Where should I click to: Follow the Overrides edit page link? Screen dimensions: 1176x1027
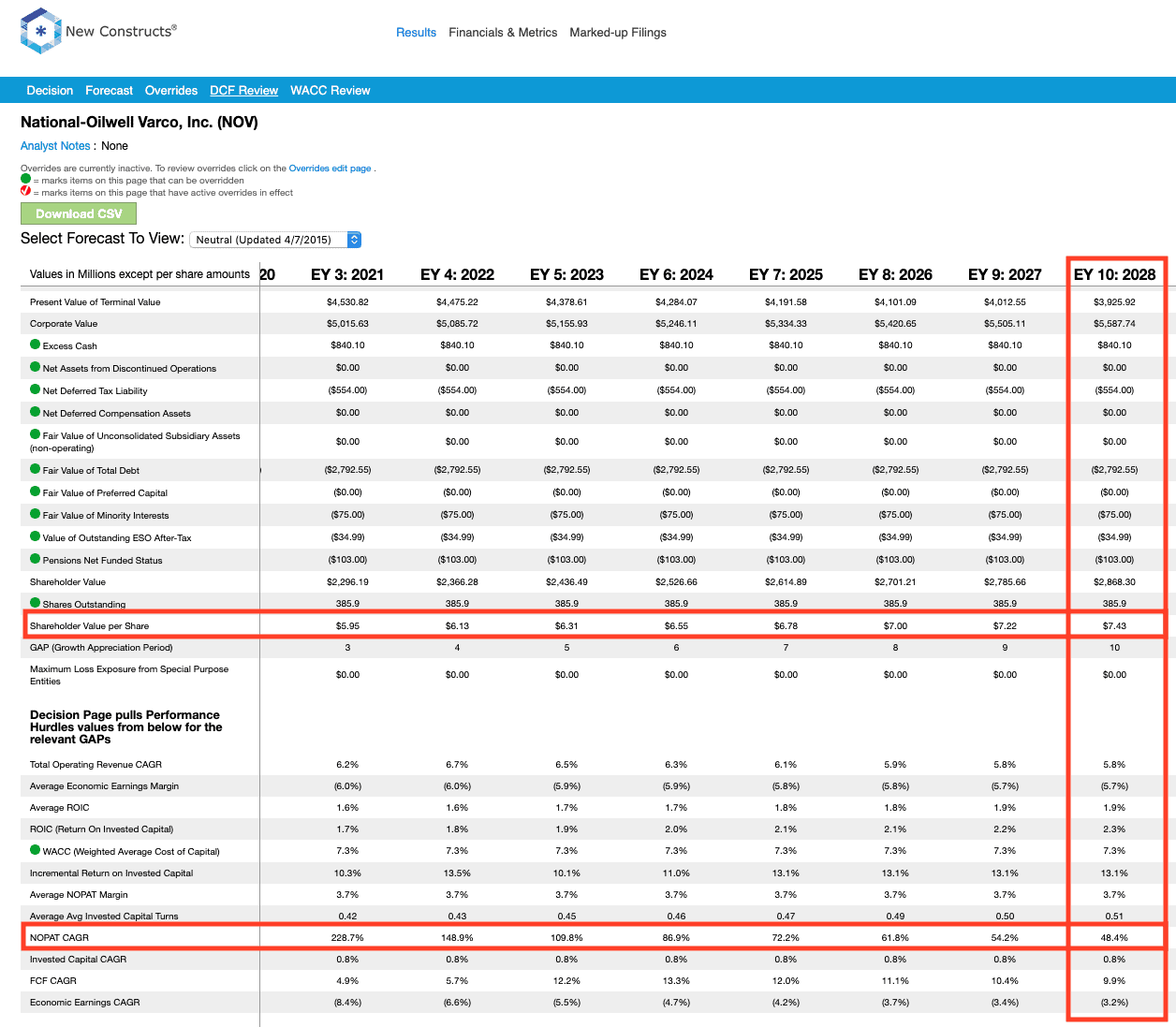(330, 169)
